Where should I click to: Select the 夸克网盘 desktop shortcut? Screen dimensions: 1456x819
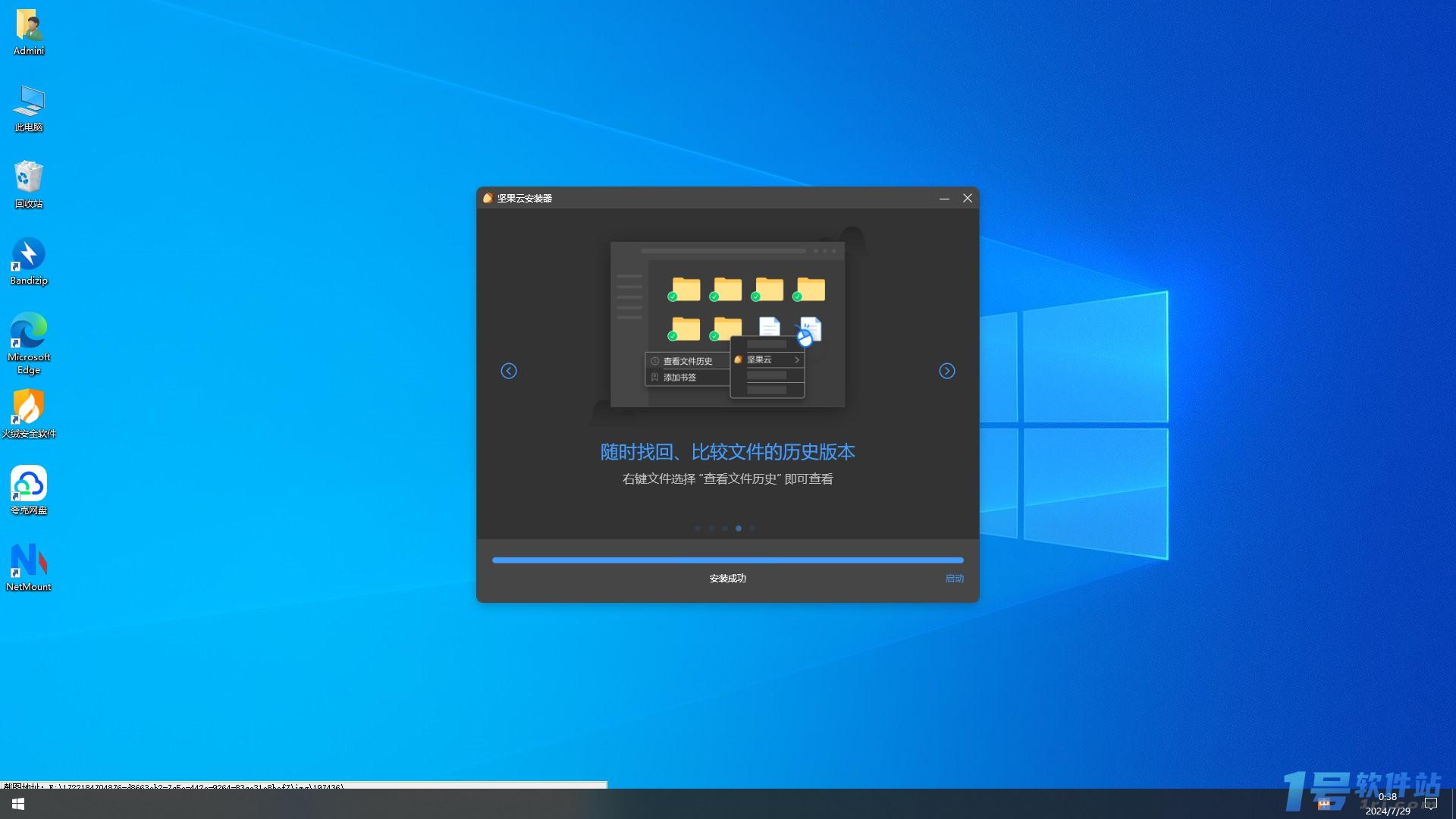click(29, 491)
